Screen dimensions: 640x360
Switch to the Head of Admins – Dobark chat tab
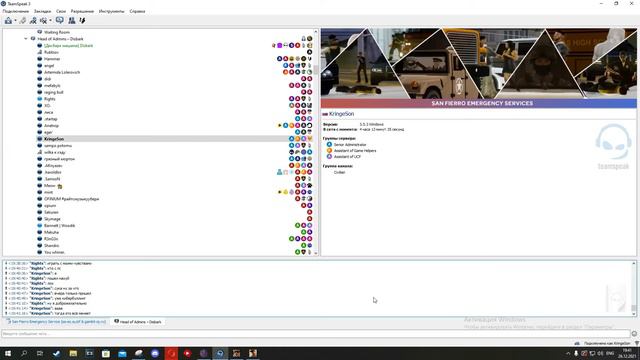(138, 322)
